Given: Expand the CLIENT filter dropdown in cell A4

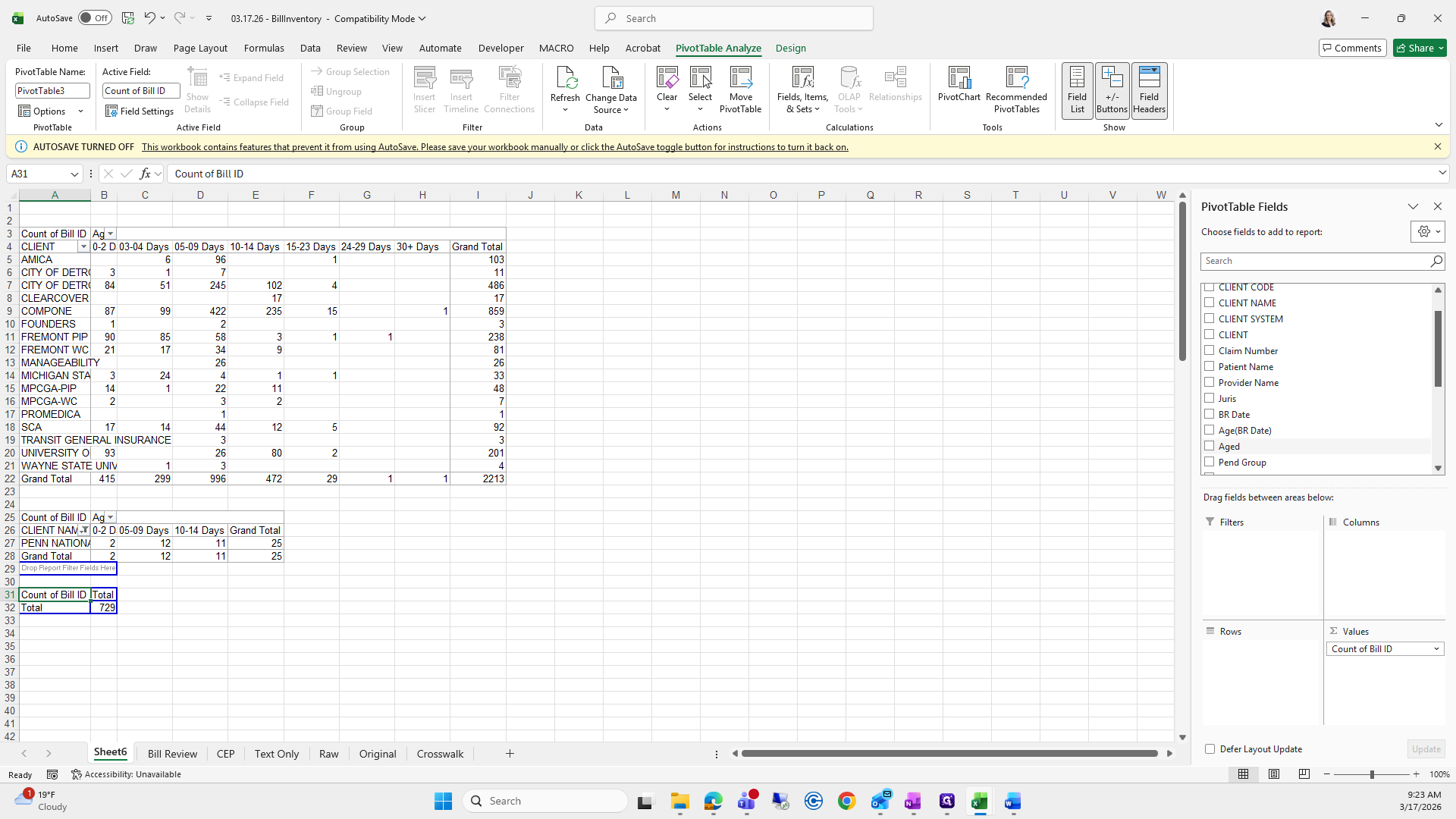Looking at the screenshot, I should click(x=83, y=247).
